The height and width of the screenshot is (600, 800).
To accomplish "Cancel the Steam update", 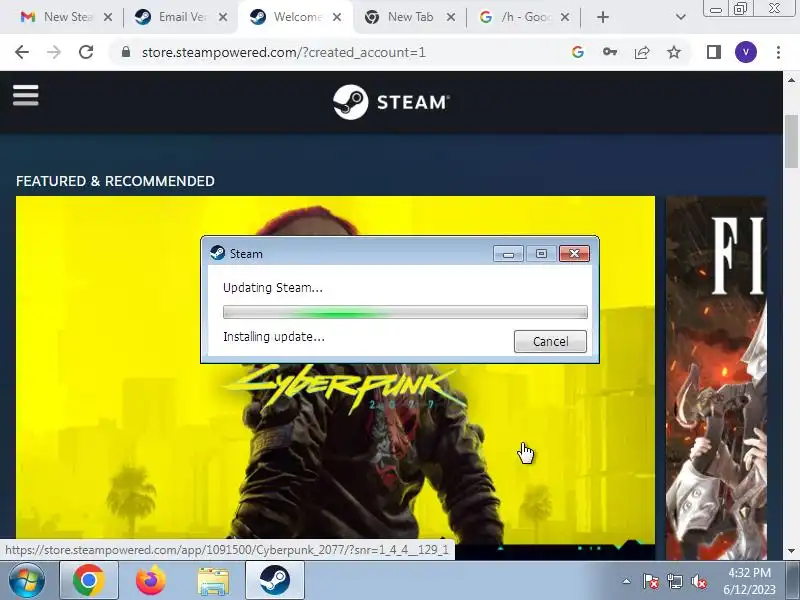I will click(x=550, y=341).
